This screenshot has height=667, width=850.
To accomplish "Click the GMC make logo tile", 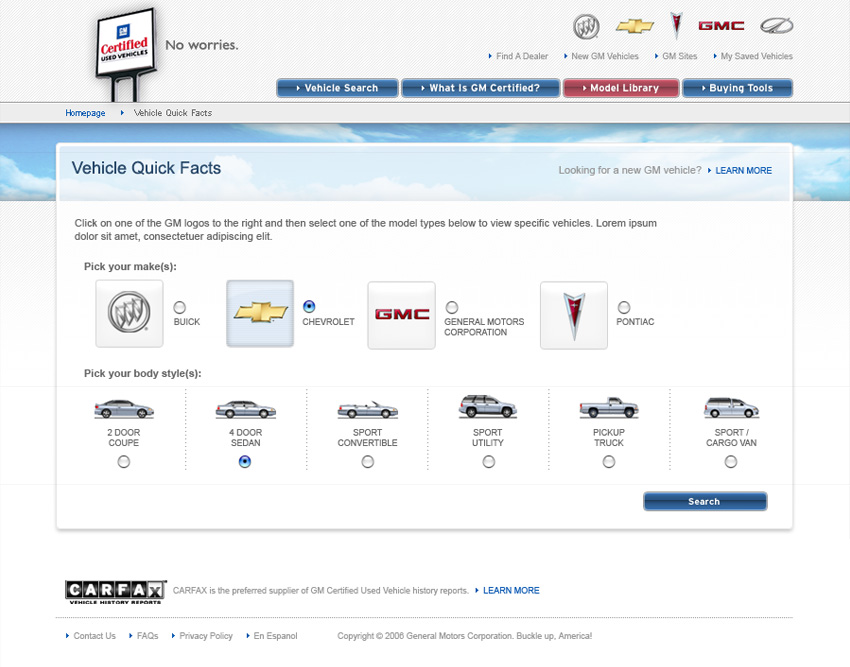I will pyautogui.click(x=401, y=315).
